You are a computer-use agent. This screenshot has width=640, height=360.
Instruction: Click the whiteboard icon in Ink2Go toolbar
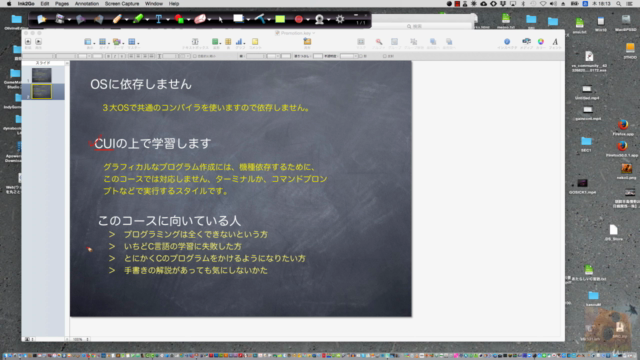[238, 18]
